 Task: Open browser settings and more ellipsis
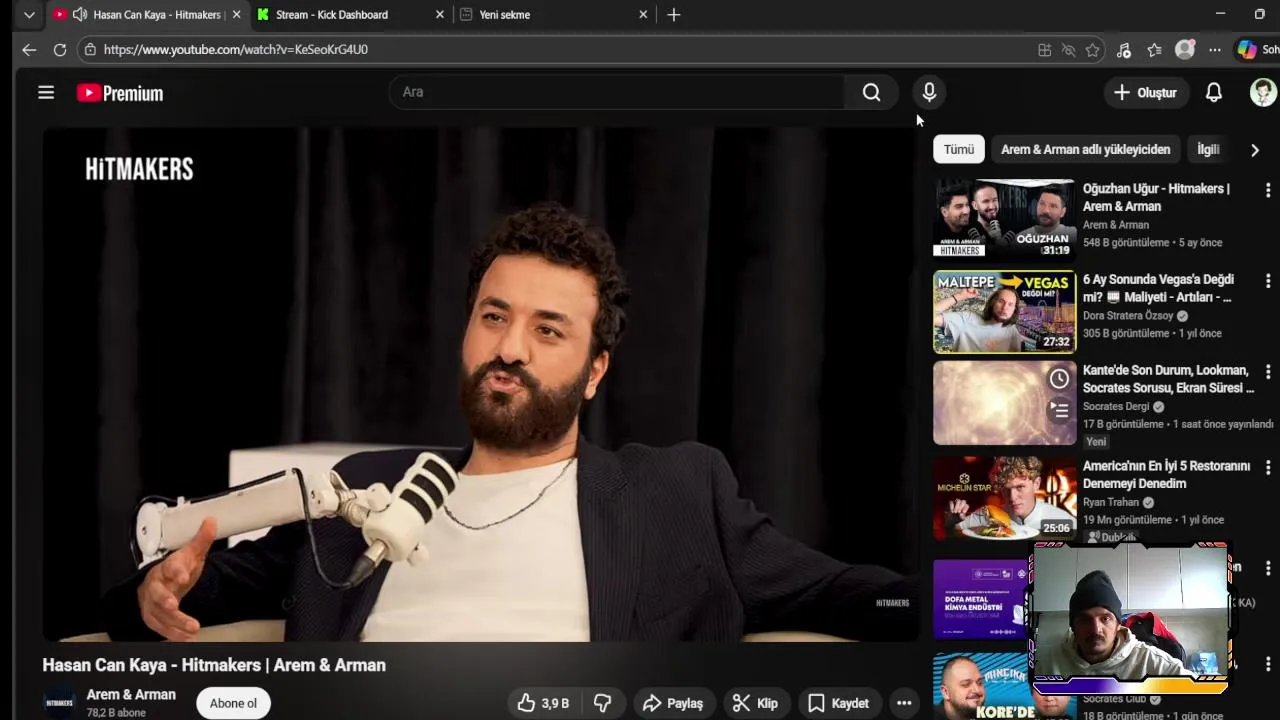click(1214, 50)
